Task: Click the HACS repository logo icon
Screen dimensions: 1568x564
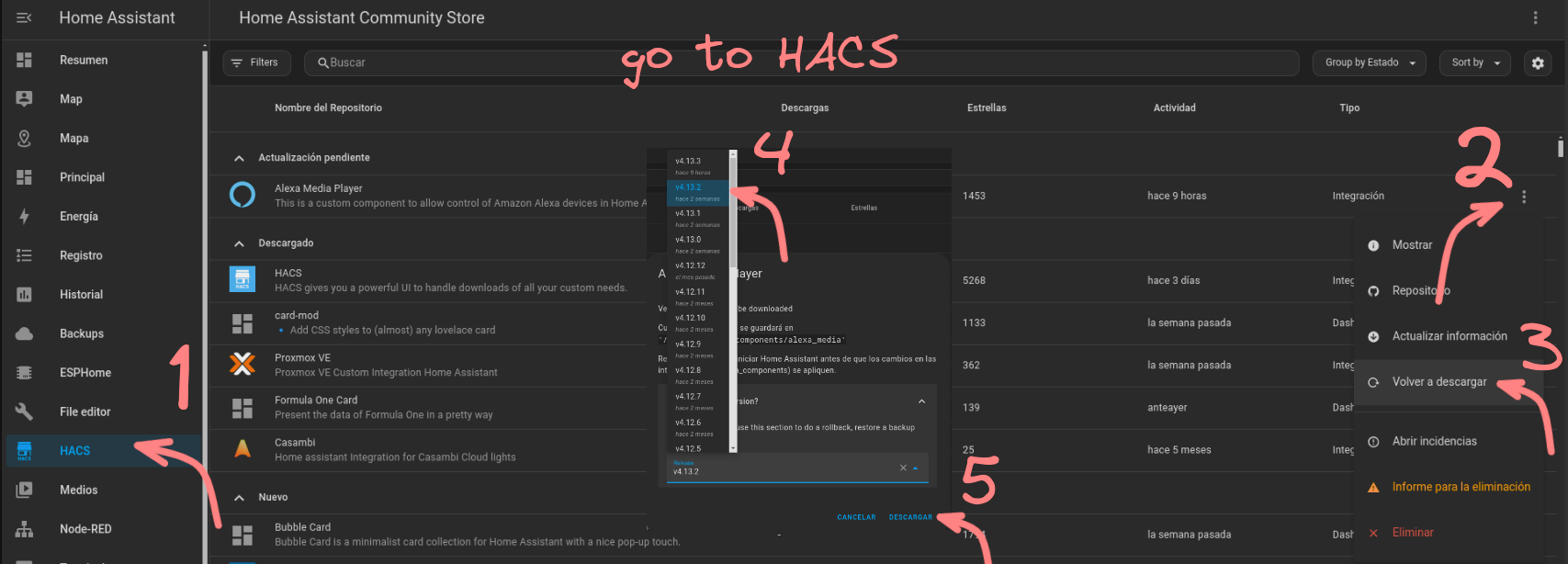Action: (x=243, y=279)
